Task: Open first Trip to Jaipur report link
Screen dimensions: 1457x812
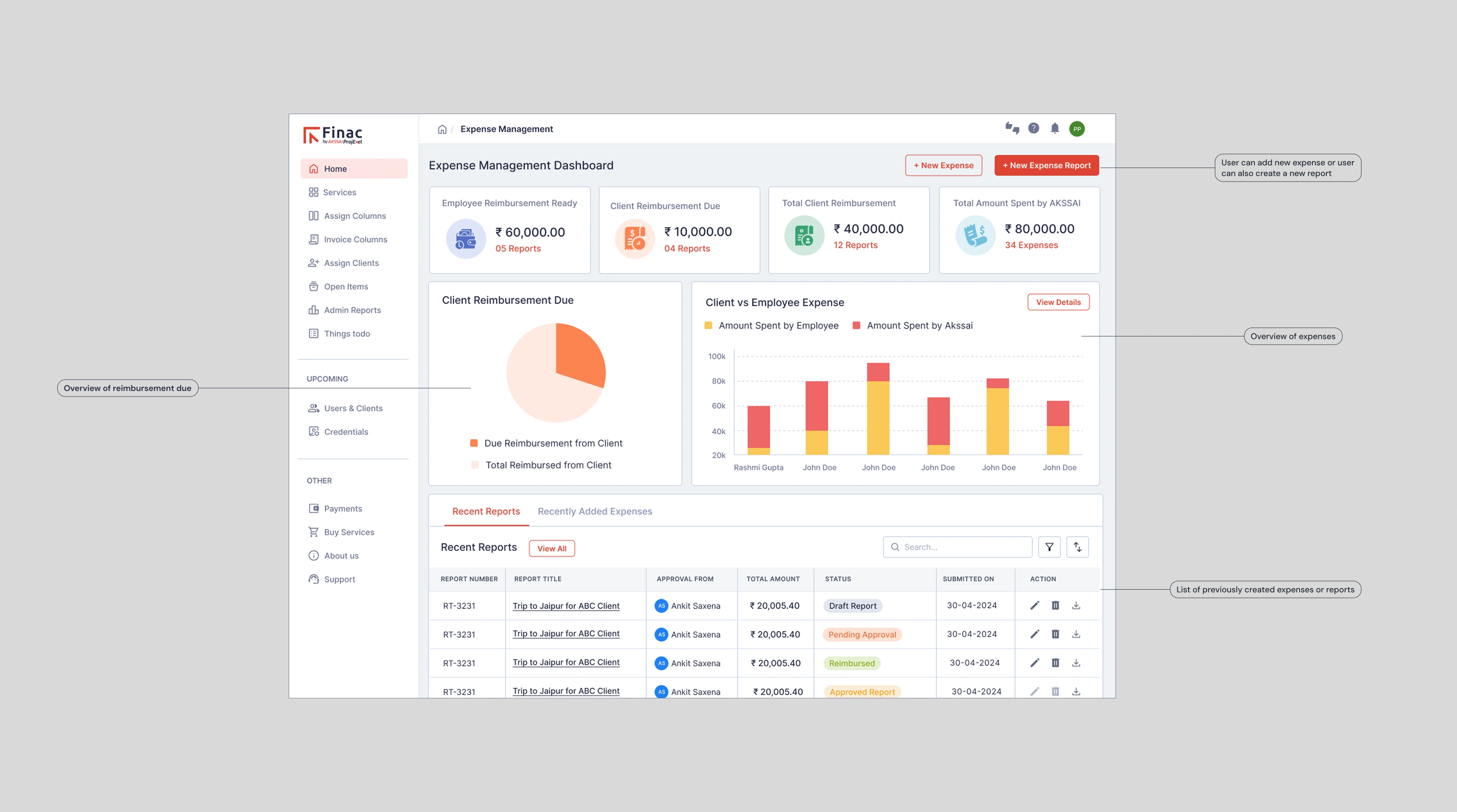Action: [x=565, y=606]
